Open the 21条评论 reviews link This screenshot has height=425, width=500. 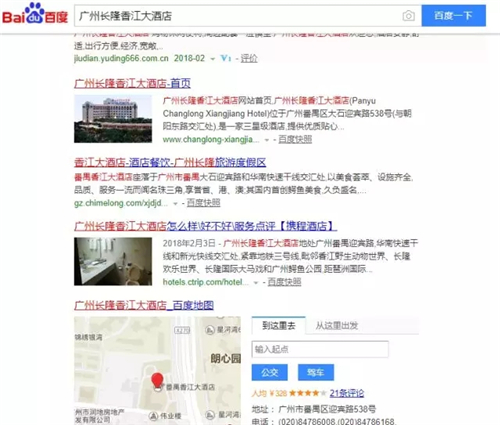tap(347, 393)
